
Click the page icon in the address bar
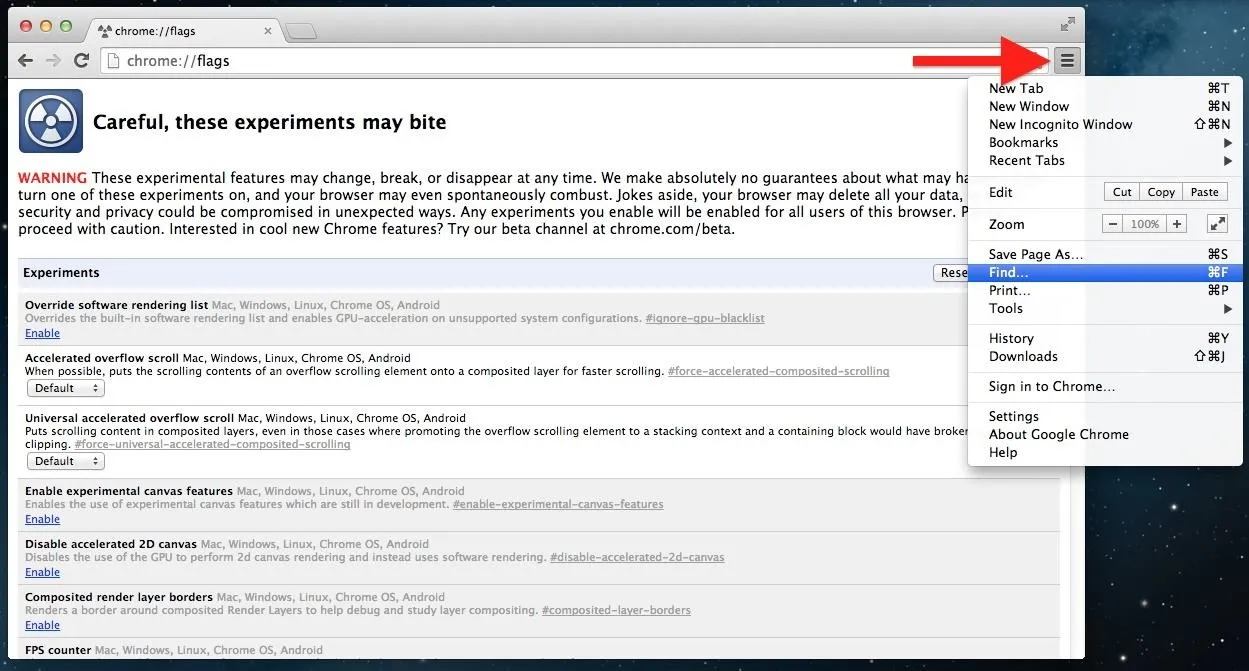(113, 61)
